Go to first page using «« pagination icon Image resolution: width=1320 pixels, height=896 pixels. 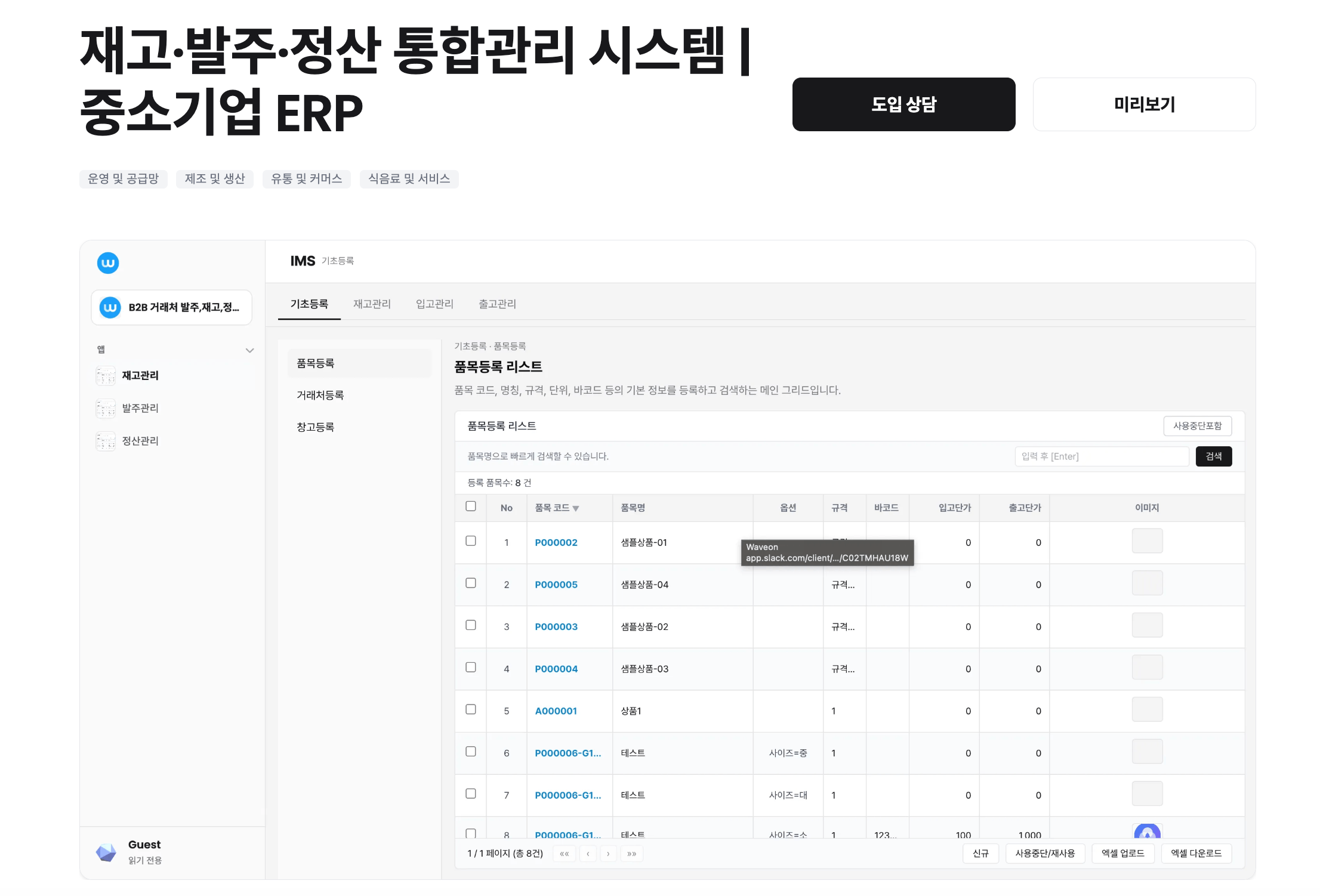coord(563,854)
